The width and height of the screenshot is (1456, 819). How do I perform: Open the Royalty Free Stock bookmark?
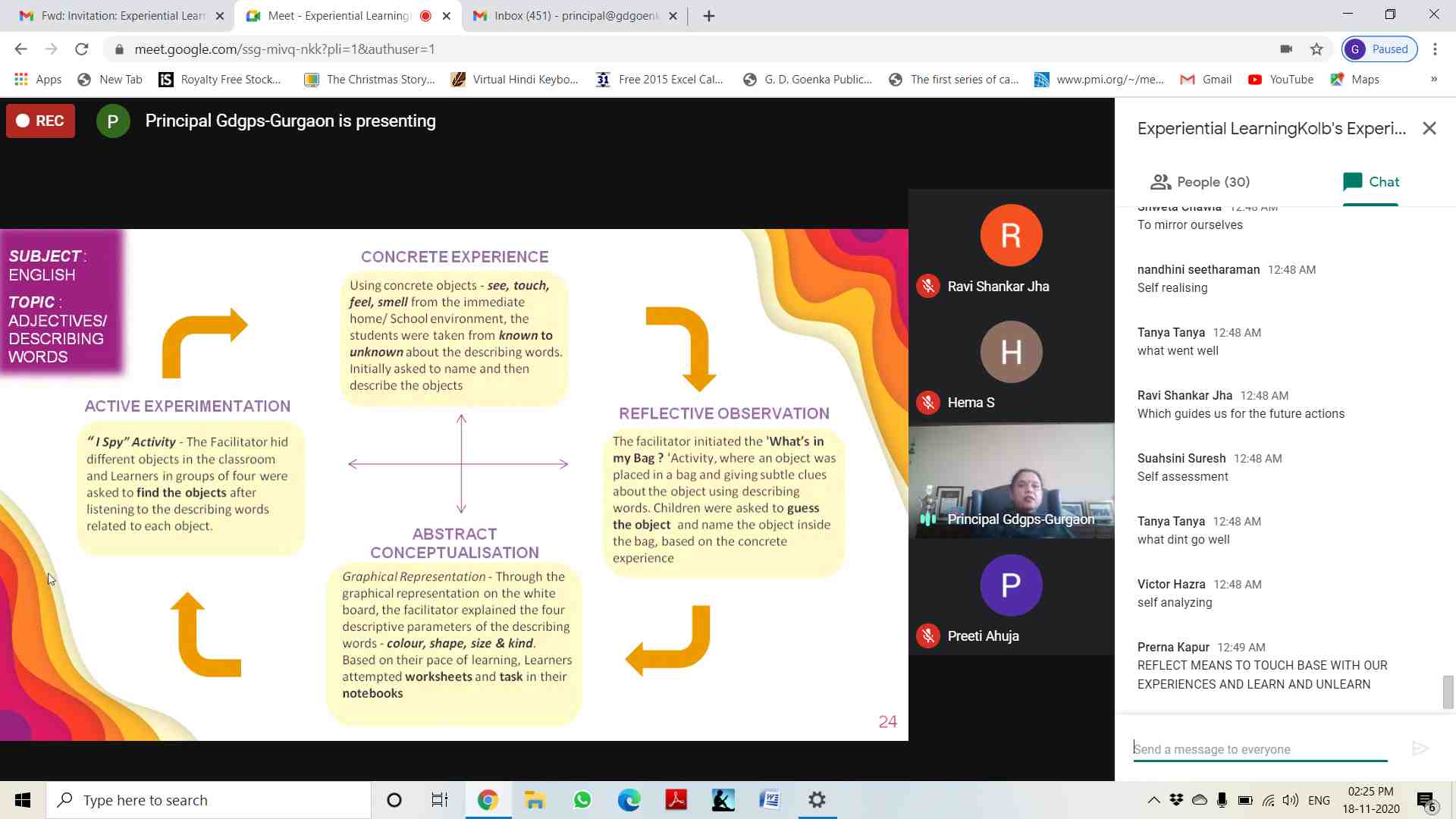click(x=220, y=80)
